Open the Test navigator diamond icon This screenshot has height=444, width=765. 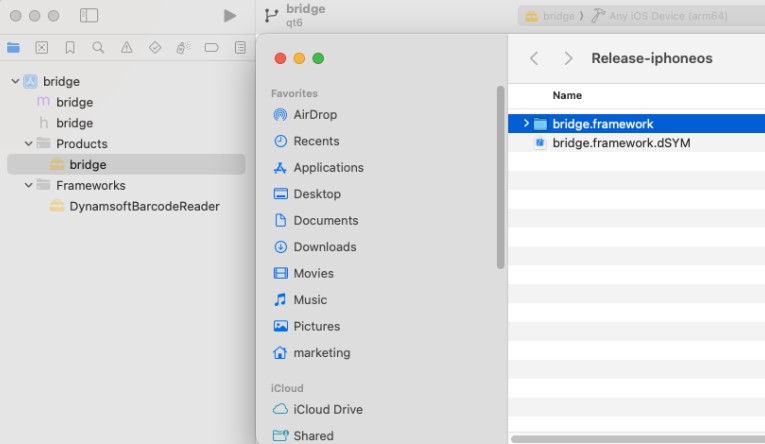pos(154,47)
